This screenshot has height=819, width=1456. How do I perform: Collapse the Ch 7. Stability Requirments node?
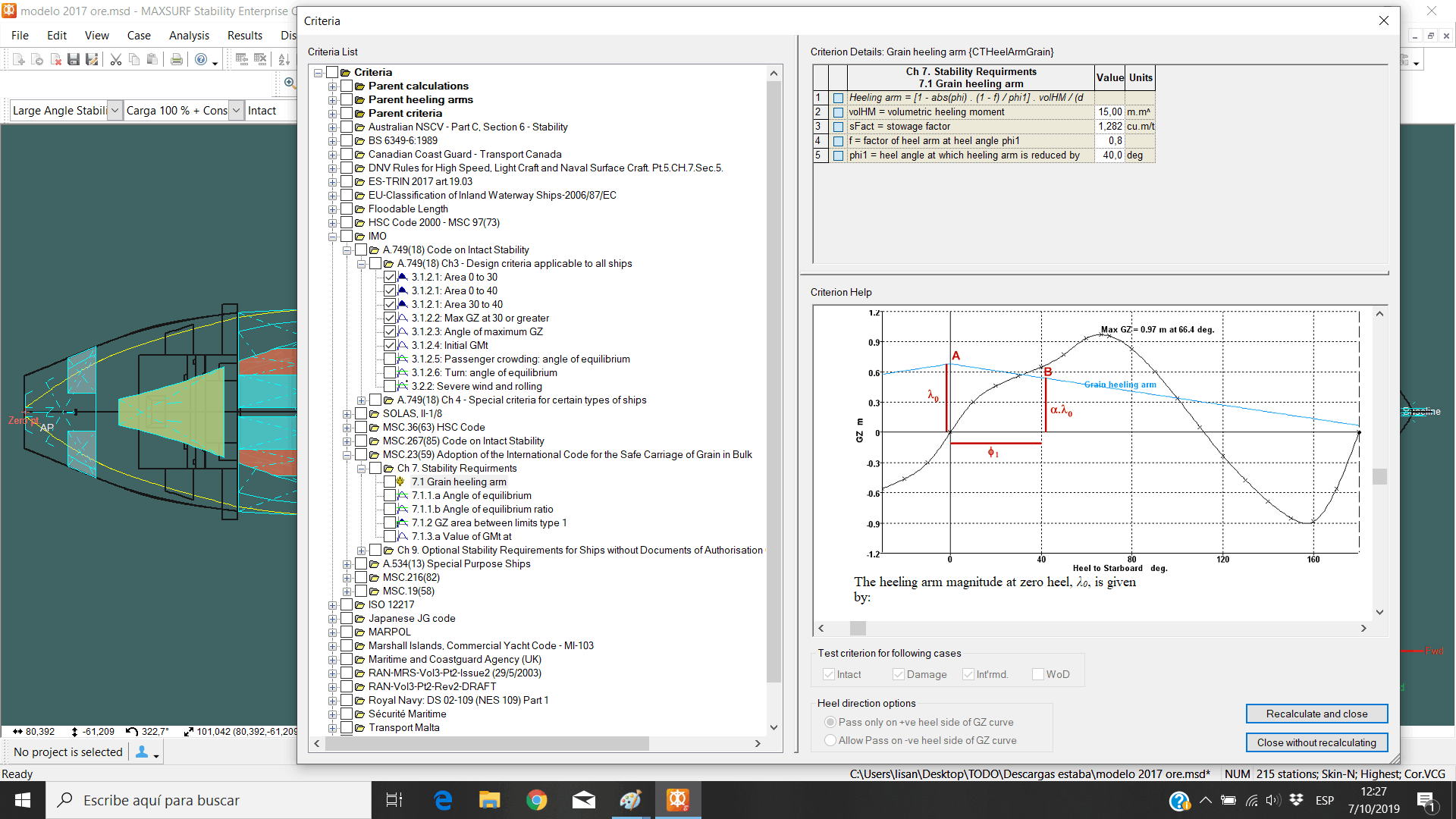(x=361, y=469)
